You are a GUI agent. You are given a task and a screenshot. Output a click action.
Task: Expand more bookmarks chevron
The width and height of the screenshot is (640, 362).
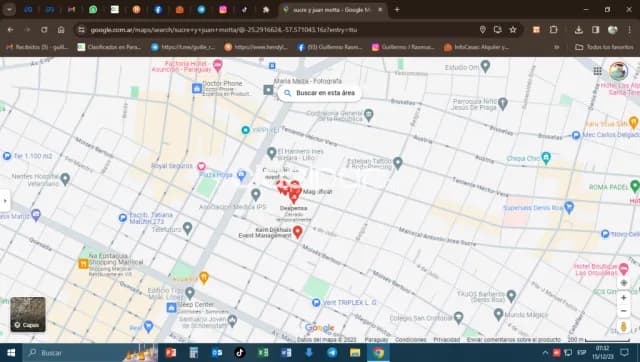click(556, 47)
